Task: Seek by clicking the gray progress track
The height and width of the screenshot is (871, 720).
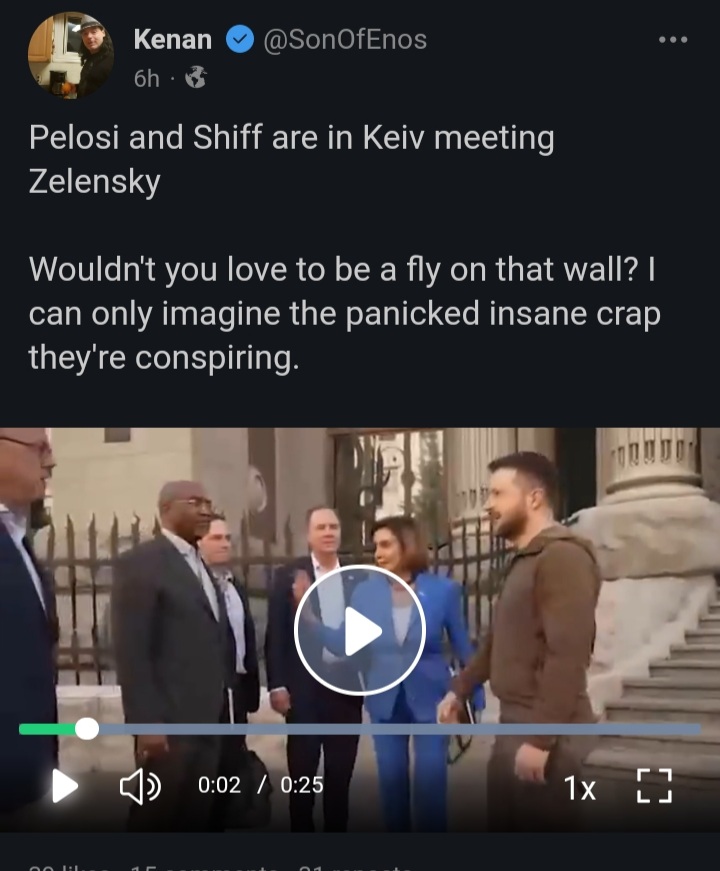Action: 400,729
